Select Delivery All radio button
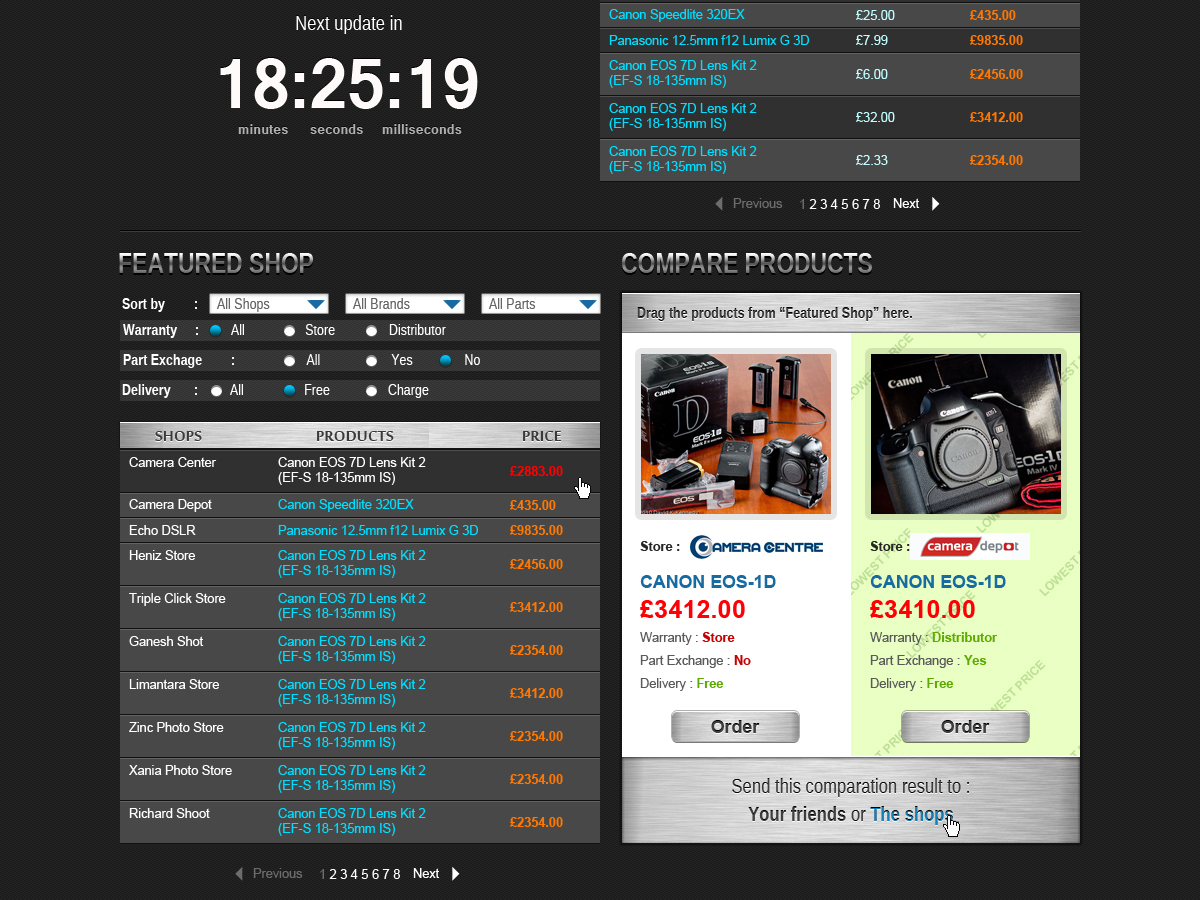This screenshot has width=1200, height=900. [x=216, y=390]
